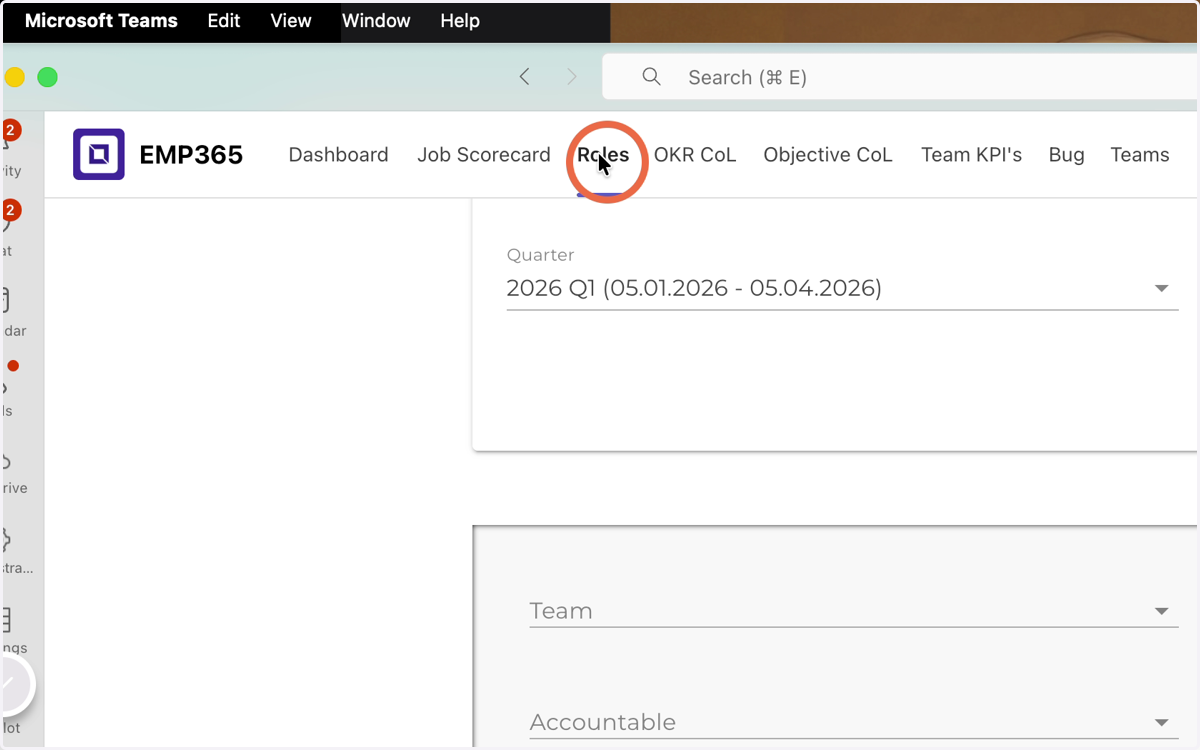Click the Accountable field dropdown arrow

point(1161,722)
